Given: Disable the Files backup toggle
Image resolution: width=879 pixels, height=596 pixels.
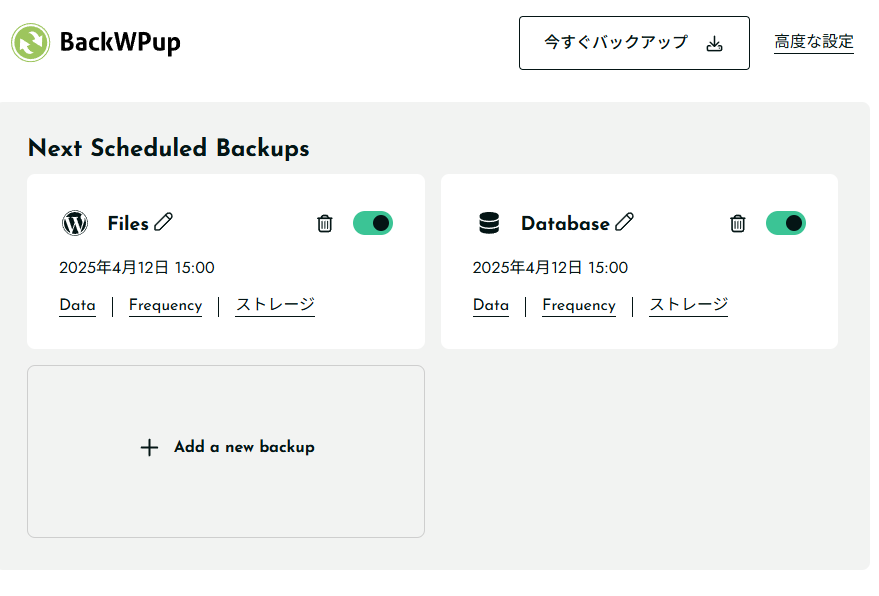Looking at the screenshot, I should (373, 223).
